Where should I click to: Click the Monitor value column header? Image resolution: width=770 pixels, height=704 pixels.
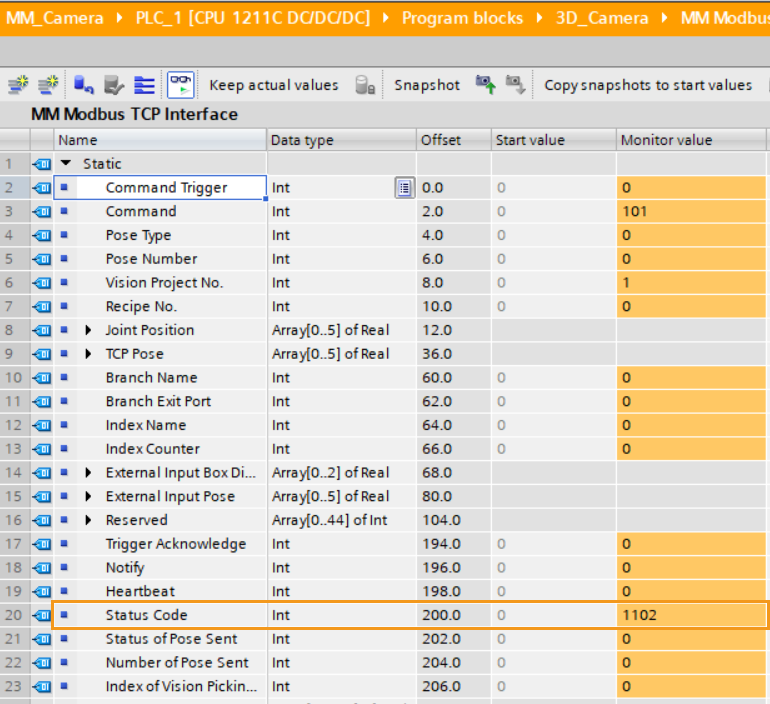pos(666,140)
